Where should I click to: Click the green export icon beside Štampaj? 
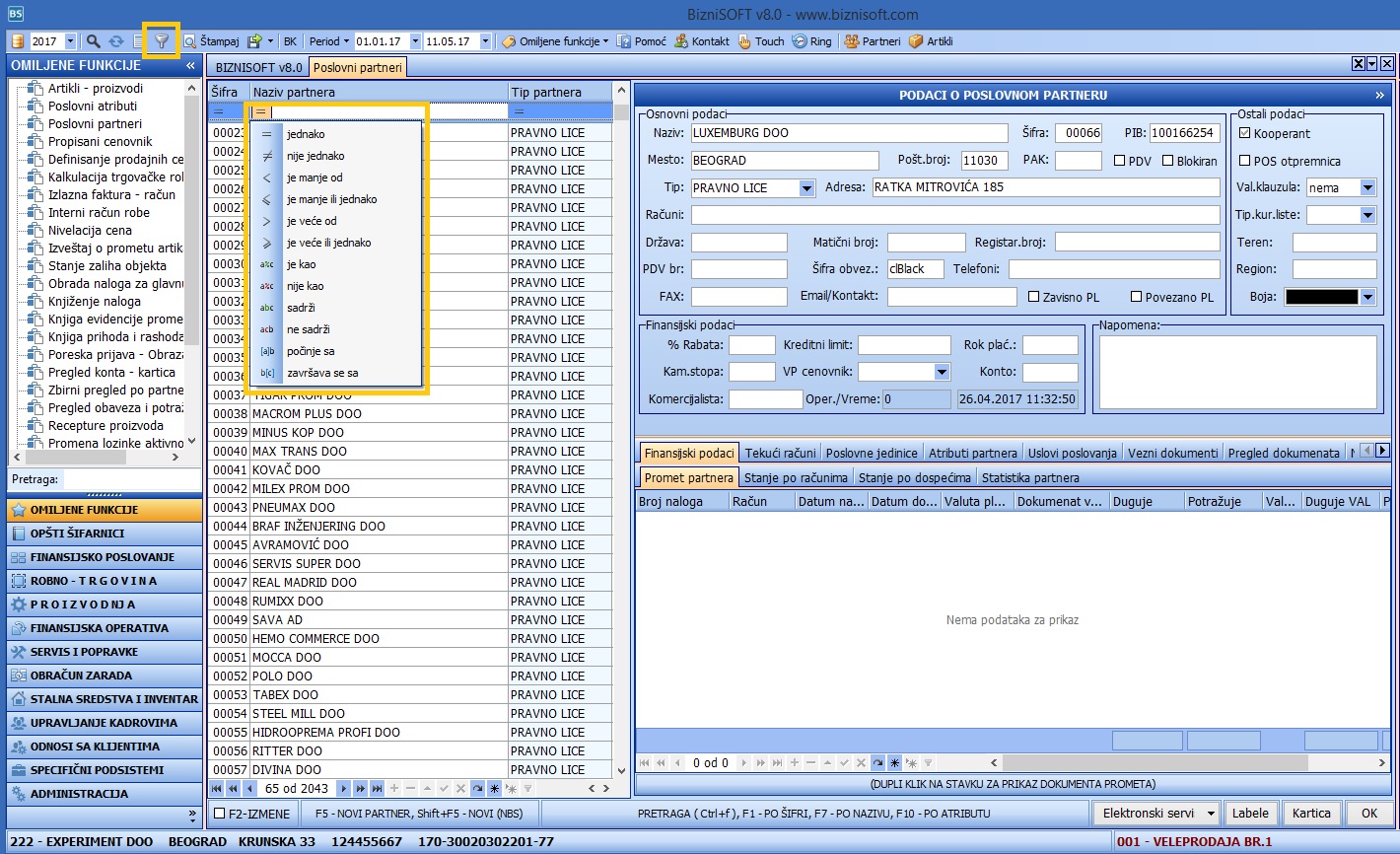(254, 41)
